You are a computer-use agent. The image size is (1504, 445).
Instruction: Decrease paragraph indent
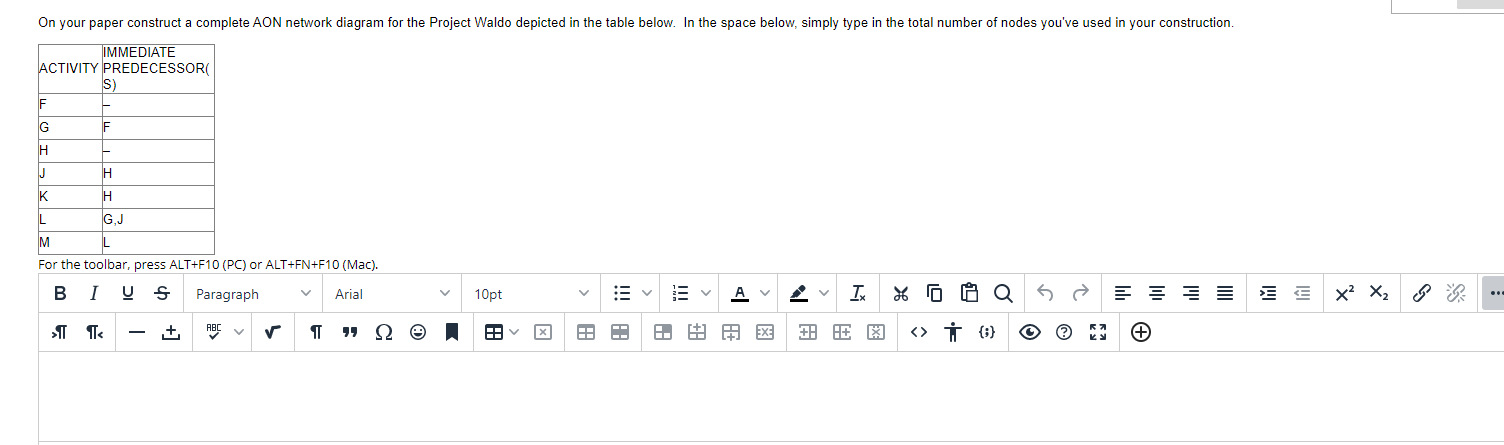click(x=1301, y=294)
